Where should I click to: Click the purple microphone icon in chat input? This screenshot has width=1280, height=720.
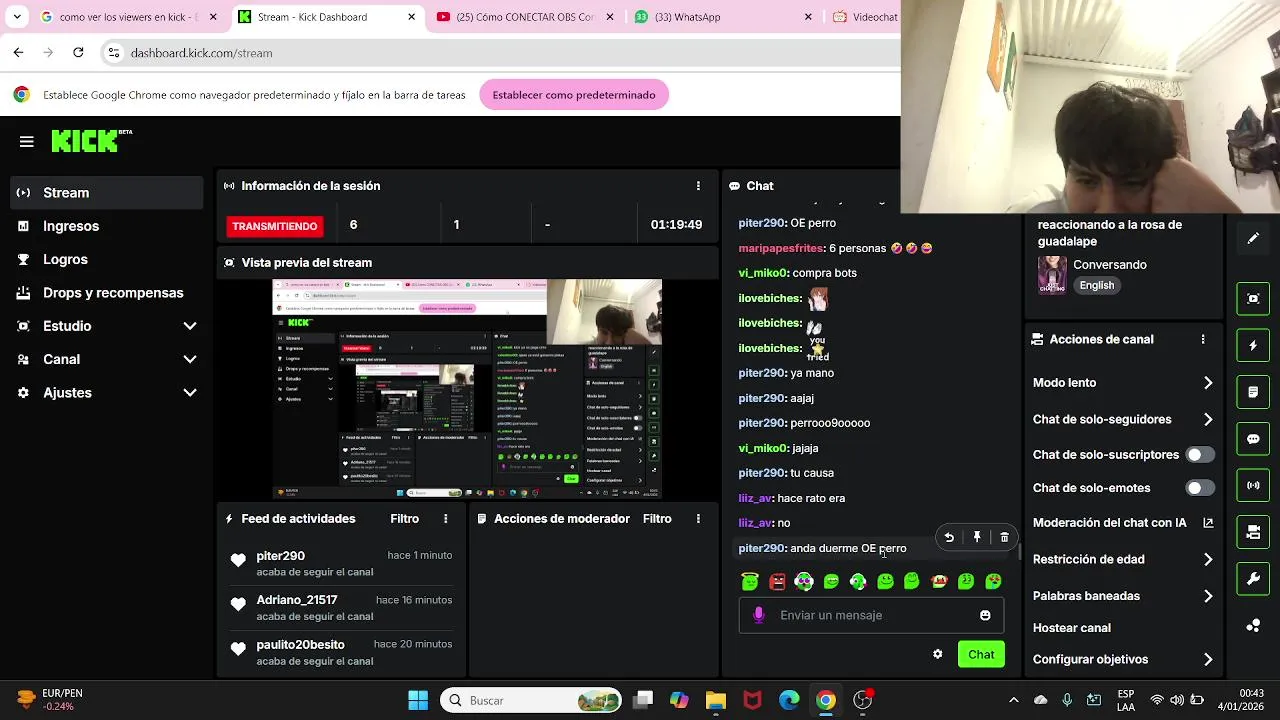(x=759, y=615)
